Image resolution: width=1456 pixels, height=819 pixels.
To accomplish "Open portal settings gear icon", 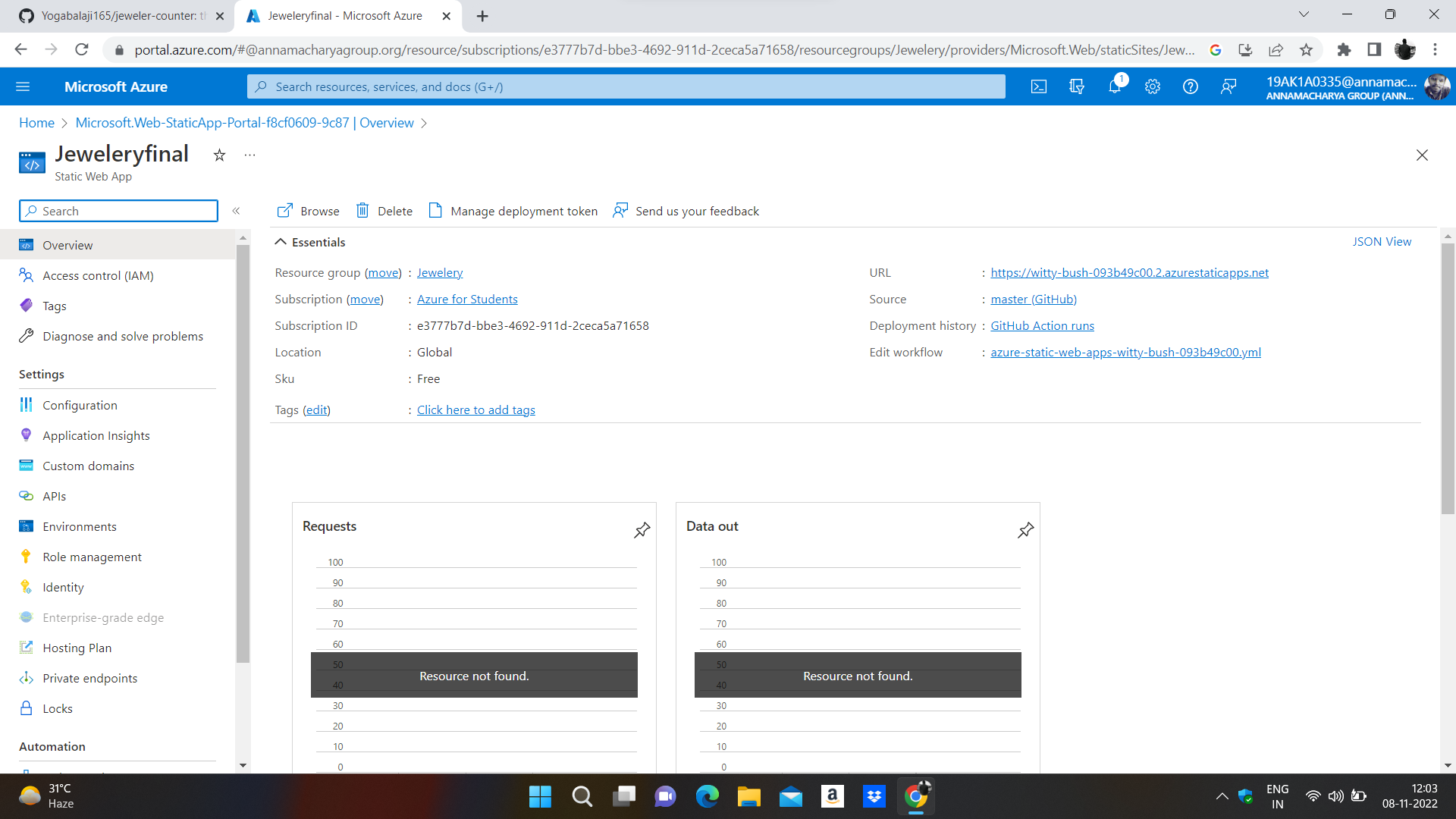I will tap(1153, 86).
